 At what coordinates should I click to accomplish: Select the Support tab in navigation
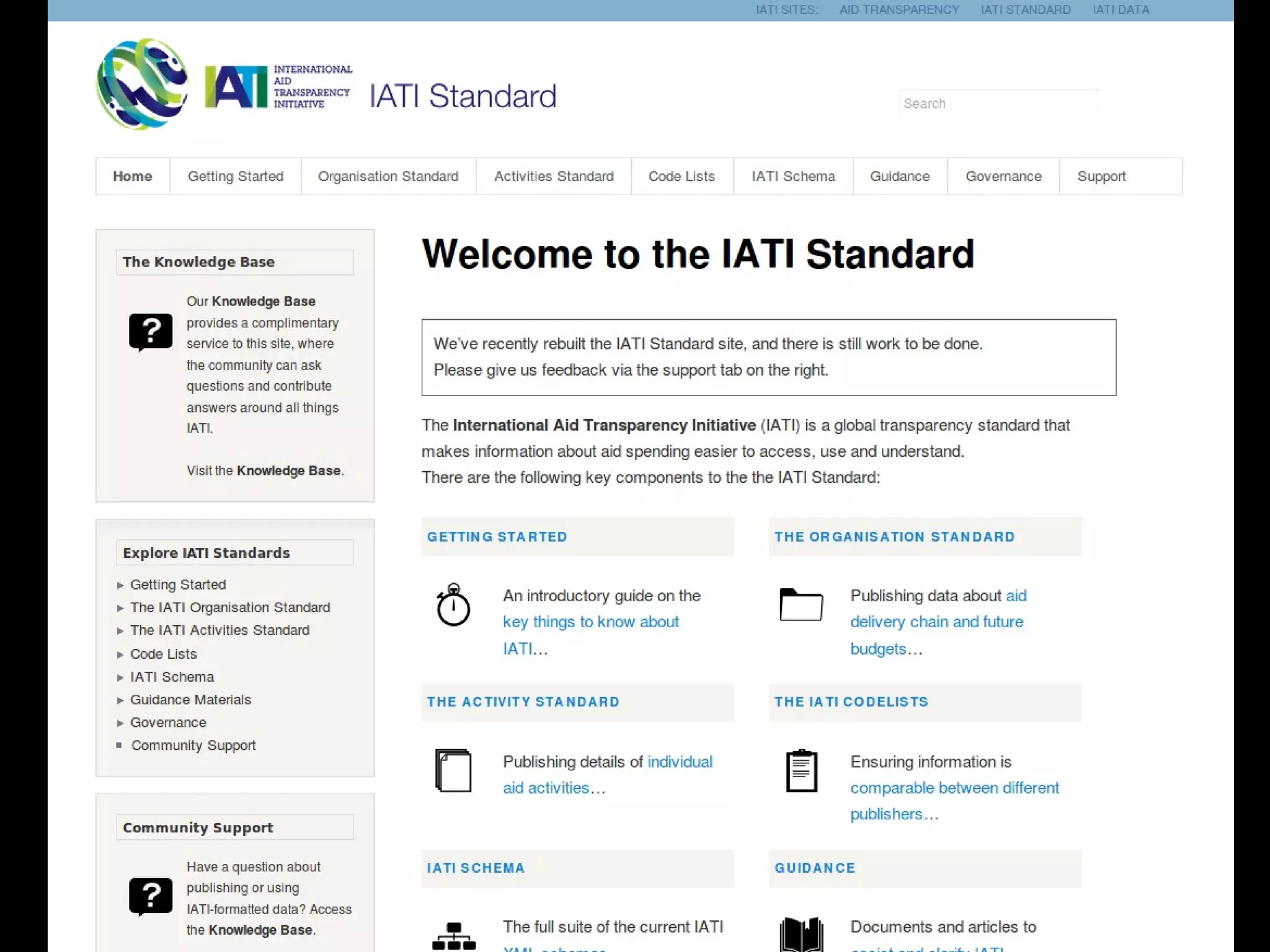[1101, 177]
